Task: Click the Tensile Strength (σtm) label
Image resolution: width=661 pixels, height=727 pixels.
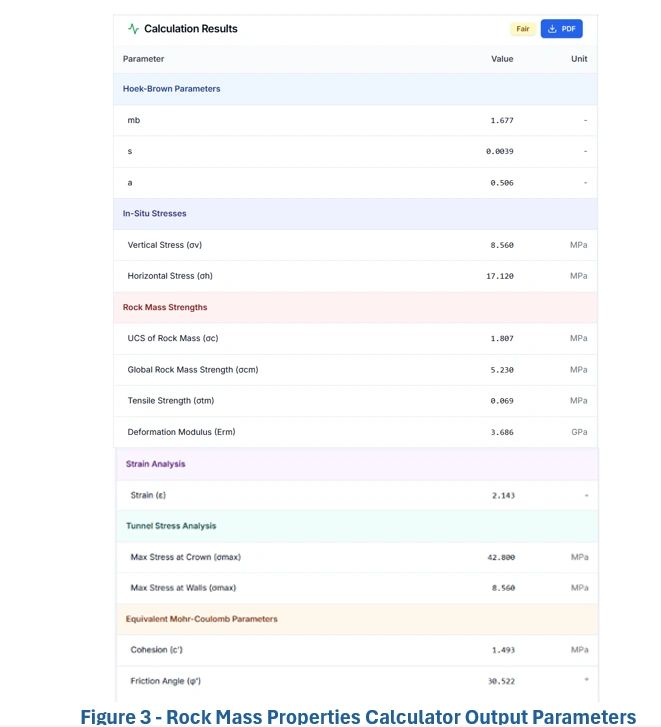Action: (171, 401)
